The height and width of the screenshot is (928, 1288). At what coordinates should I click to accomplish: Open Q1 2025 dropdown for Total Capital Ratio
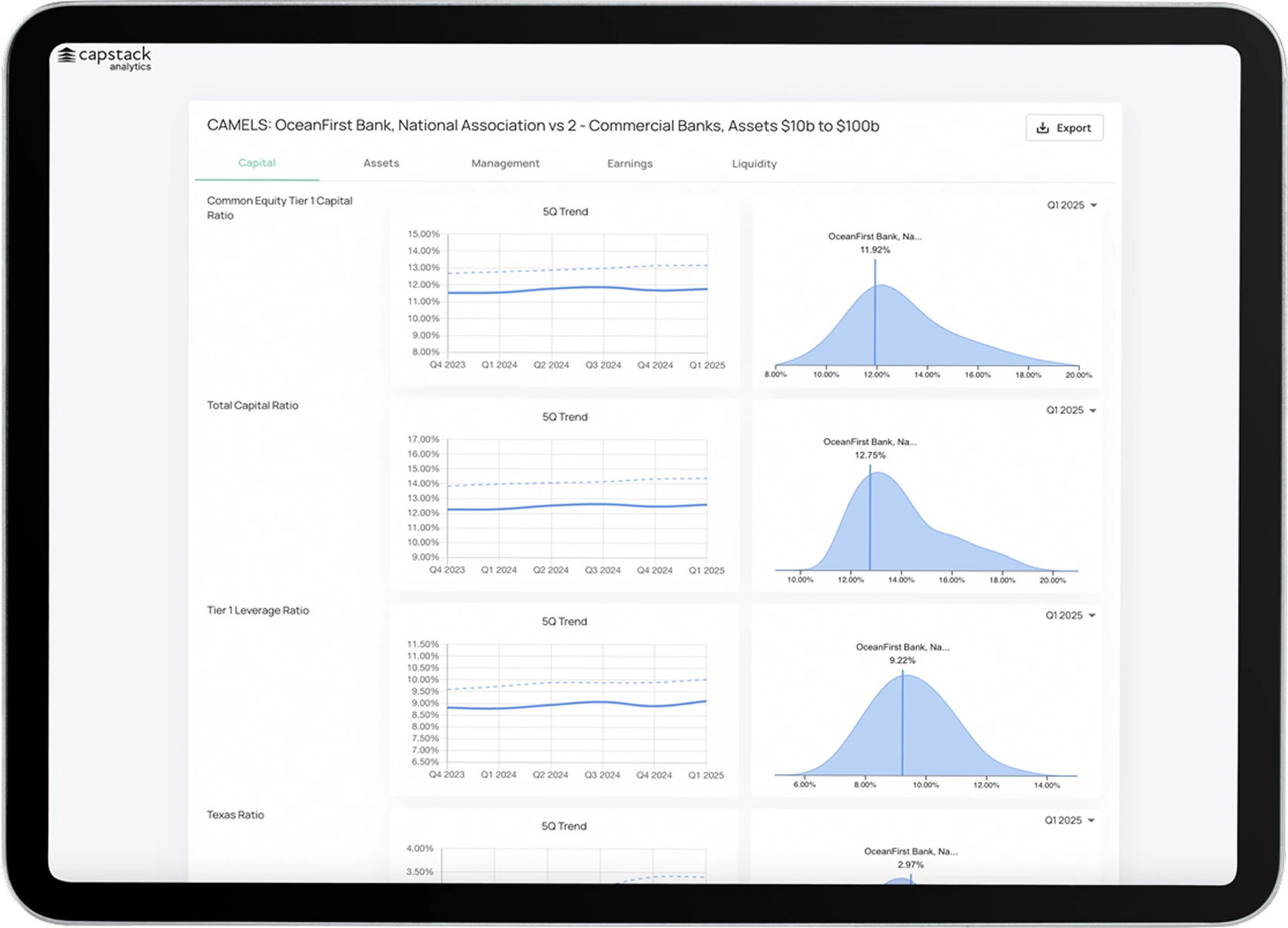point(1072,410)
